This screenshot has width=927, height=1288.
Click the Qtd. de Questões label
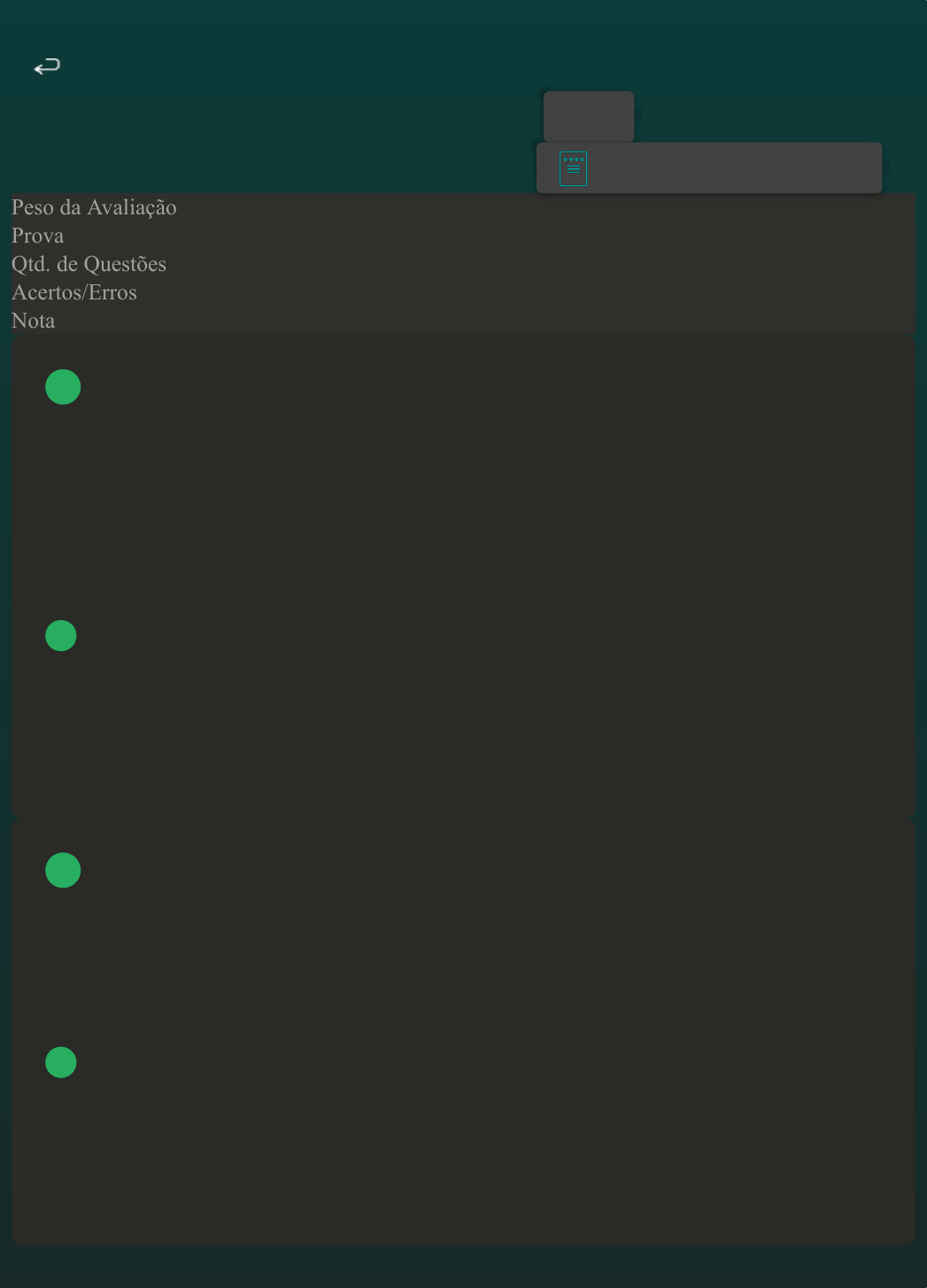[x=89, y=264]
